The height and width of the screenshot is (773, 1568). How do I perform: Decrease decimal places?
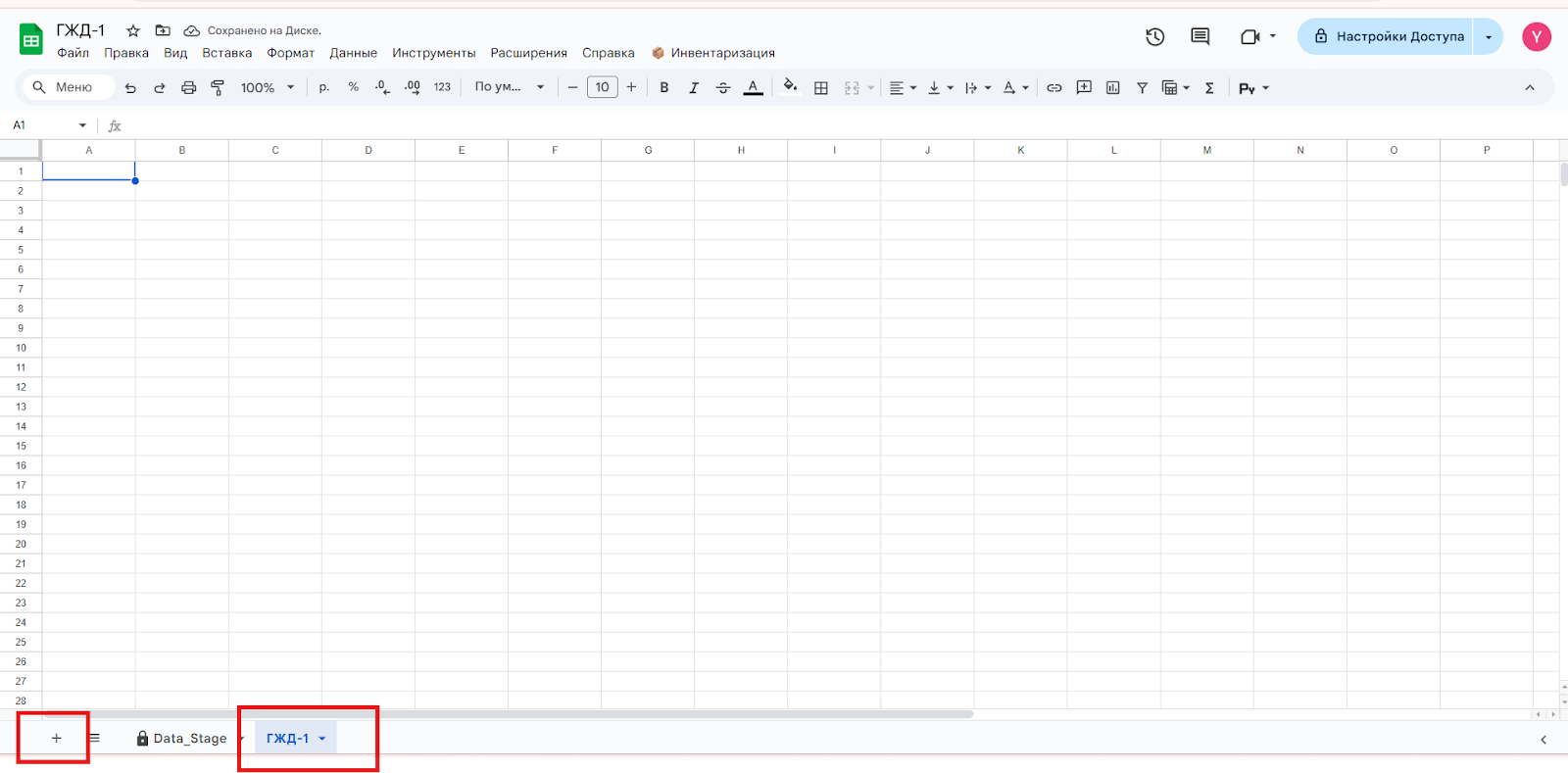382,87
